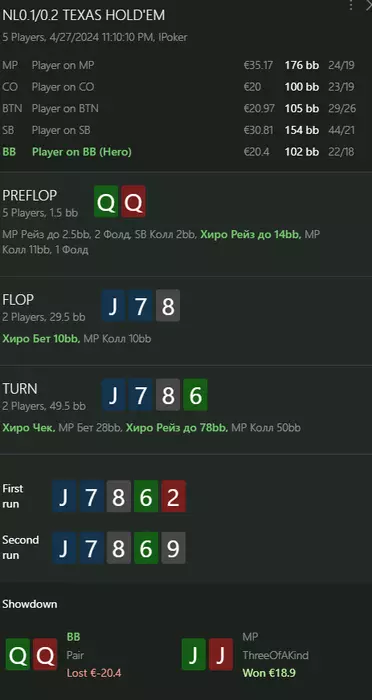
Task: Select the red Q card in PREFLOP section
Action: tap(133, 202)
